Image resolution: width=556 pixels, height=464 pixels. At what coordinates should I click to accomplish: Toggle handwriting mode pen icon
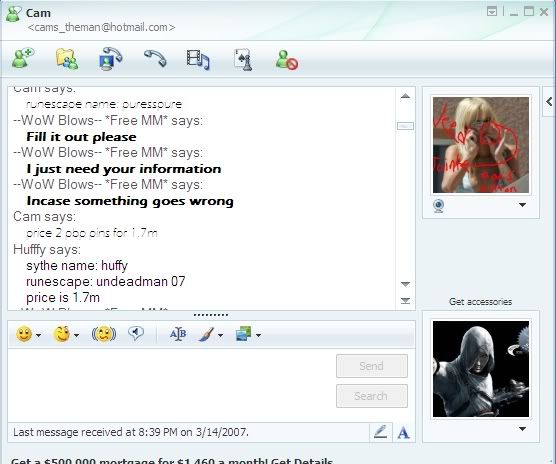380,432
